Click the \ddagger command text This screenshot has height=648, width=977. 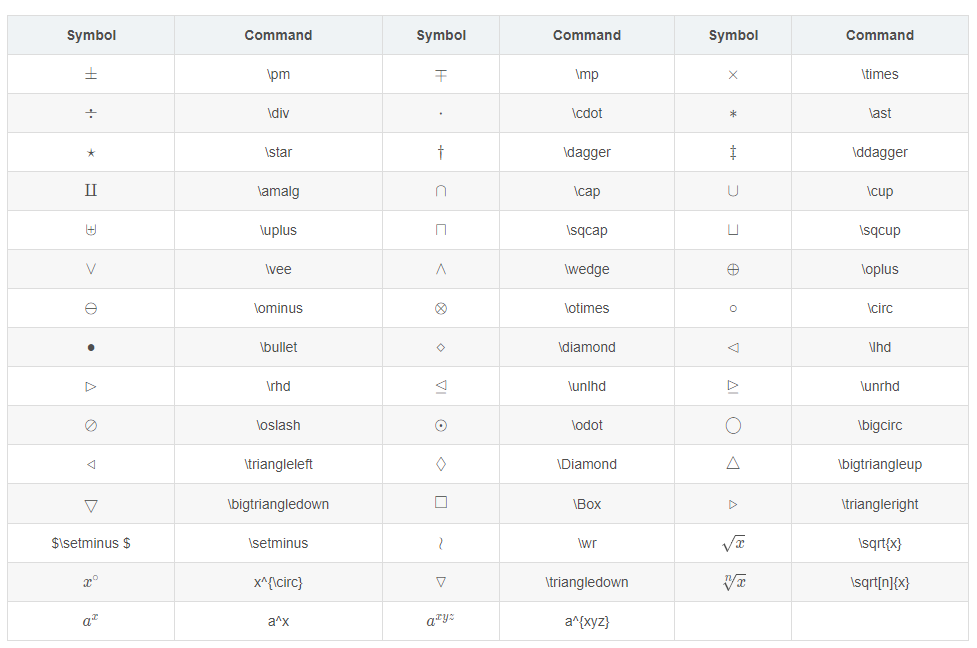click(x=880, y=153)
